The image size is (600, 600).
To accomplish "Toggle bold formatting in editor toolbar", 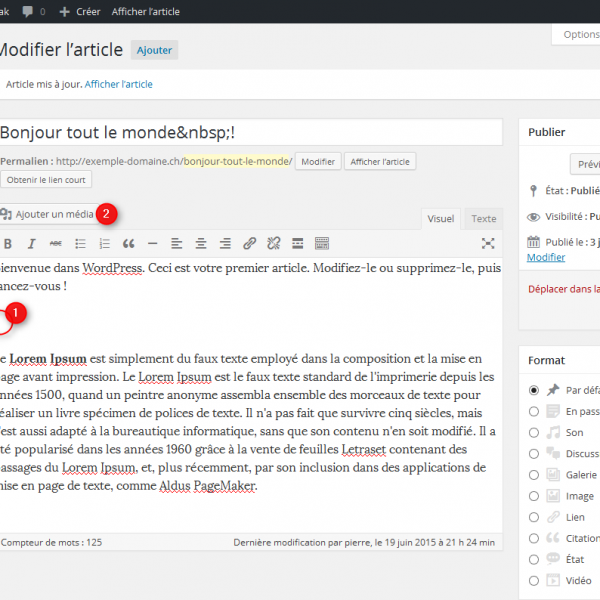I will (x=8, y=243).
